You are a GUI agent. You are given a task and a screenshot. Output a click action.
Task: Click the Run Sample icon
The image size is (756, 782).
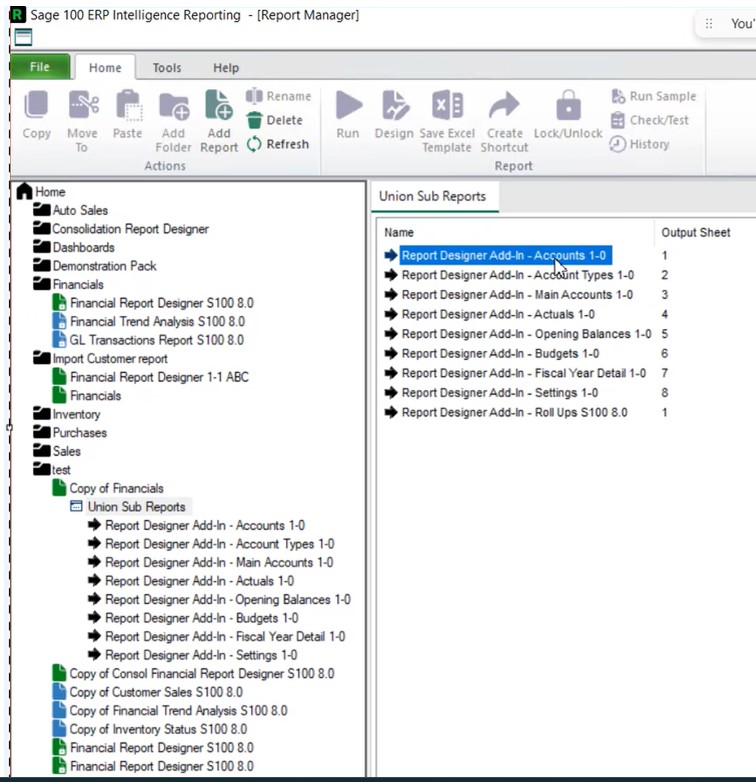click(618, 96)
